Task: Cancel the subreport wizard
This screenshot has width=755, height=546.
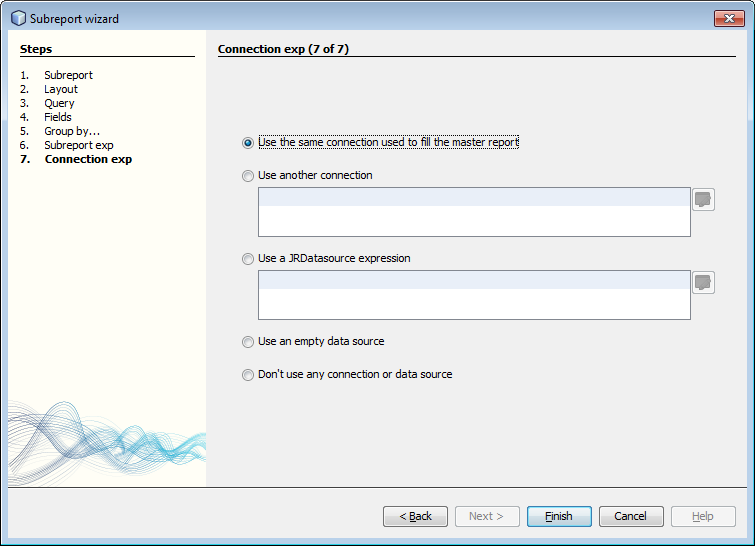Action: point(630,516)
